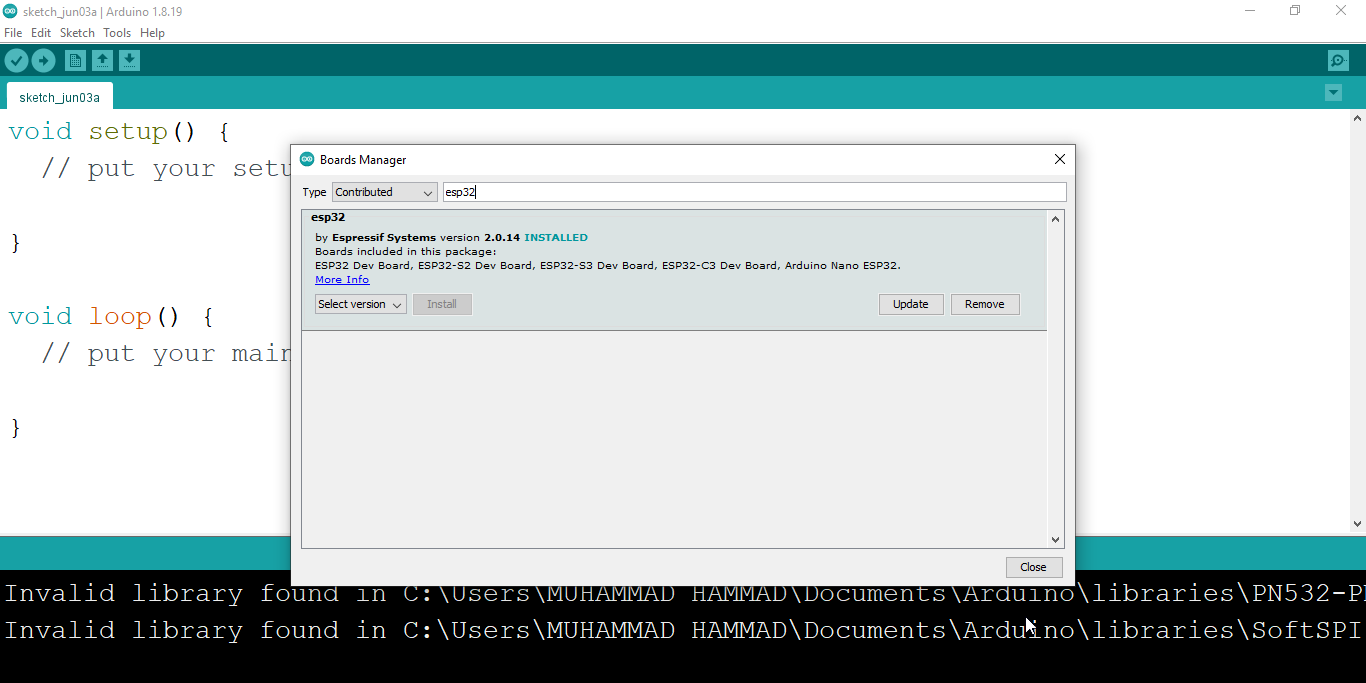Open the Serial Monitor icon

[1338, 61]
